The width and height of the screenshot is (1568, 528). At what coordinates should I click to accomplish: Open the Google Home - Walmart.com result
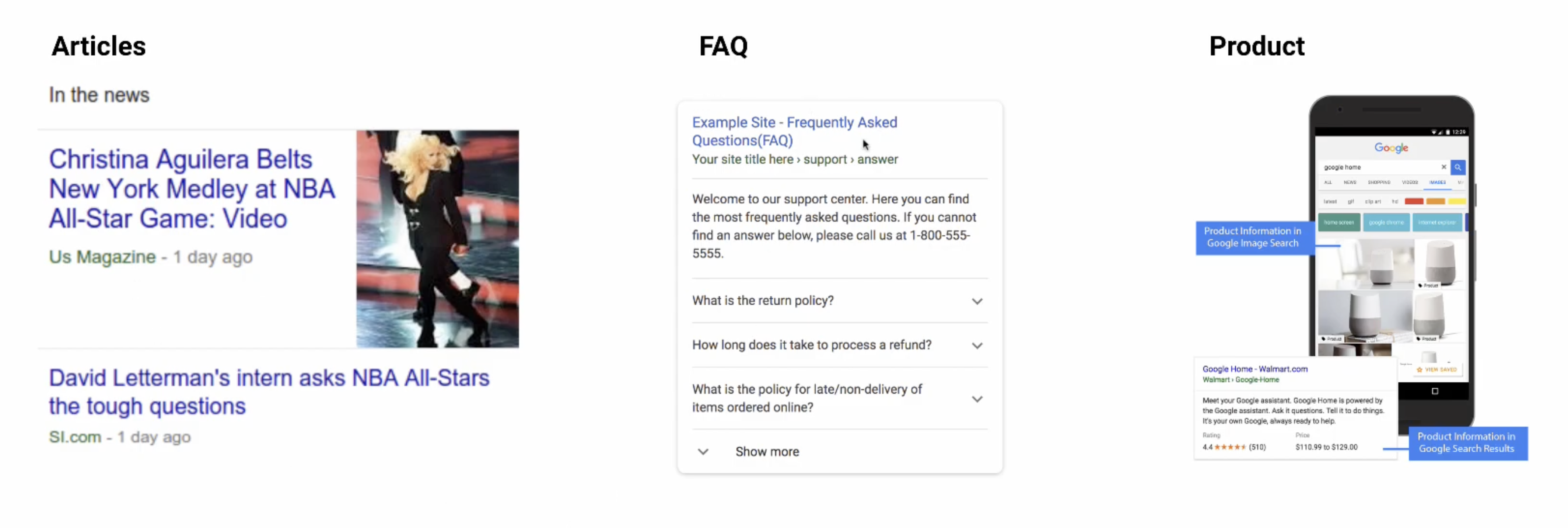1254,369
